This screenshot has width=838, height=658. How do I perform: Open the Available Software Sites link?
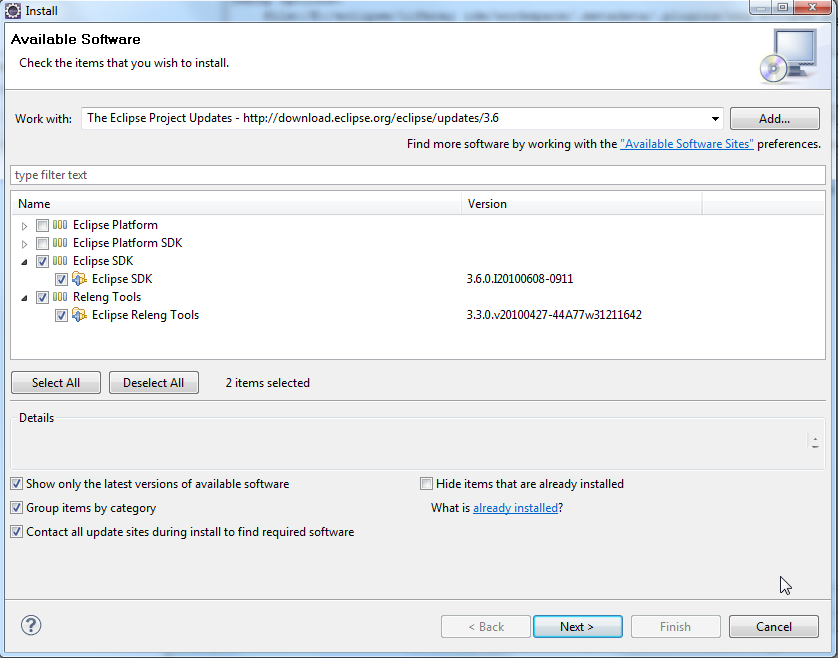click(x=686, y=144)
